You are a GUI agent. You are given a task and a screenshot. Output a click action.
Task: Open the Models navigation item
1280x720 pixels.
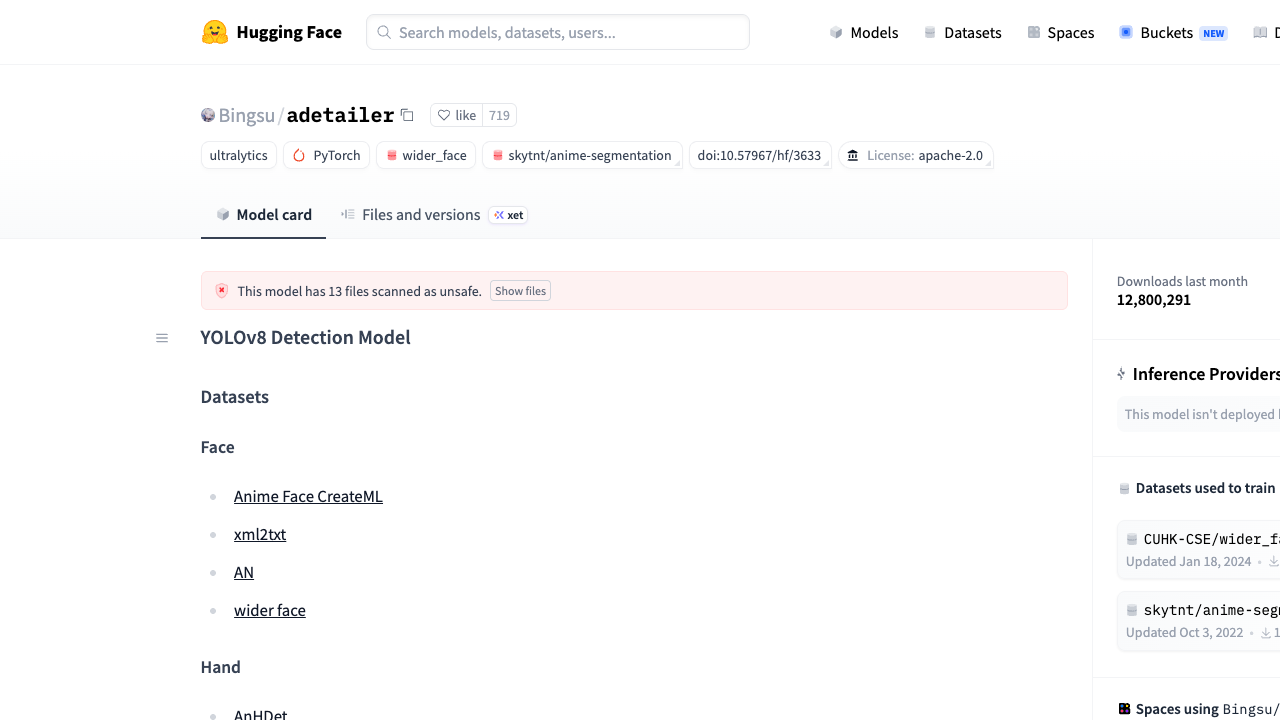(x=864, y=32)
